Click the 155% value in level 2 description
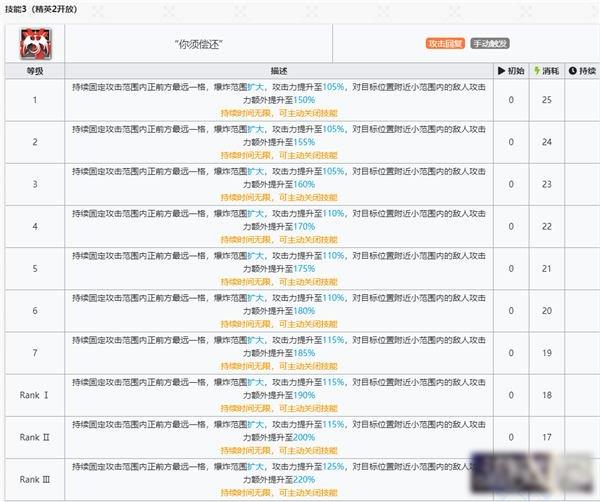This screenshot has width=600, height=502. (304, 142)
